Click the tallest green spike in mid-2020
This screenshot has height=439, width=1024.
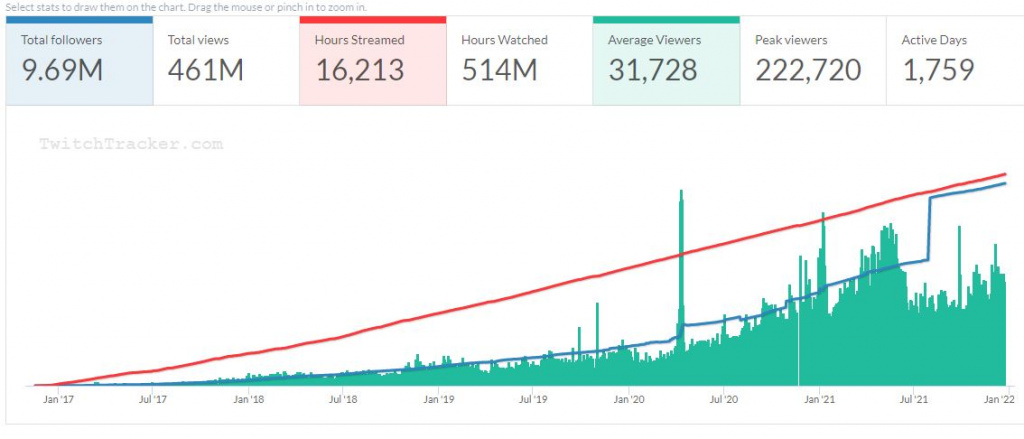pyautogui.click(x=681, y=287)
